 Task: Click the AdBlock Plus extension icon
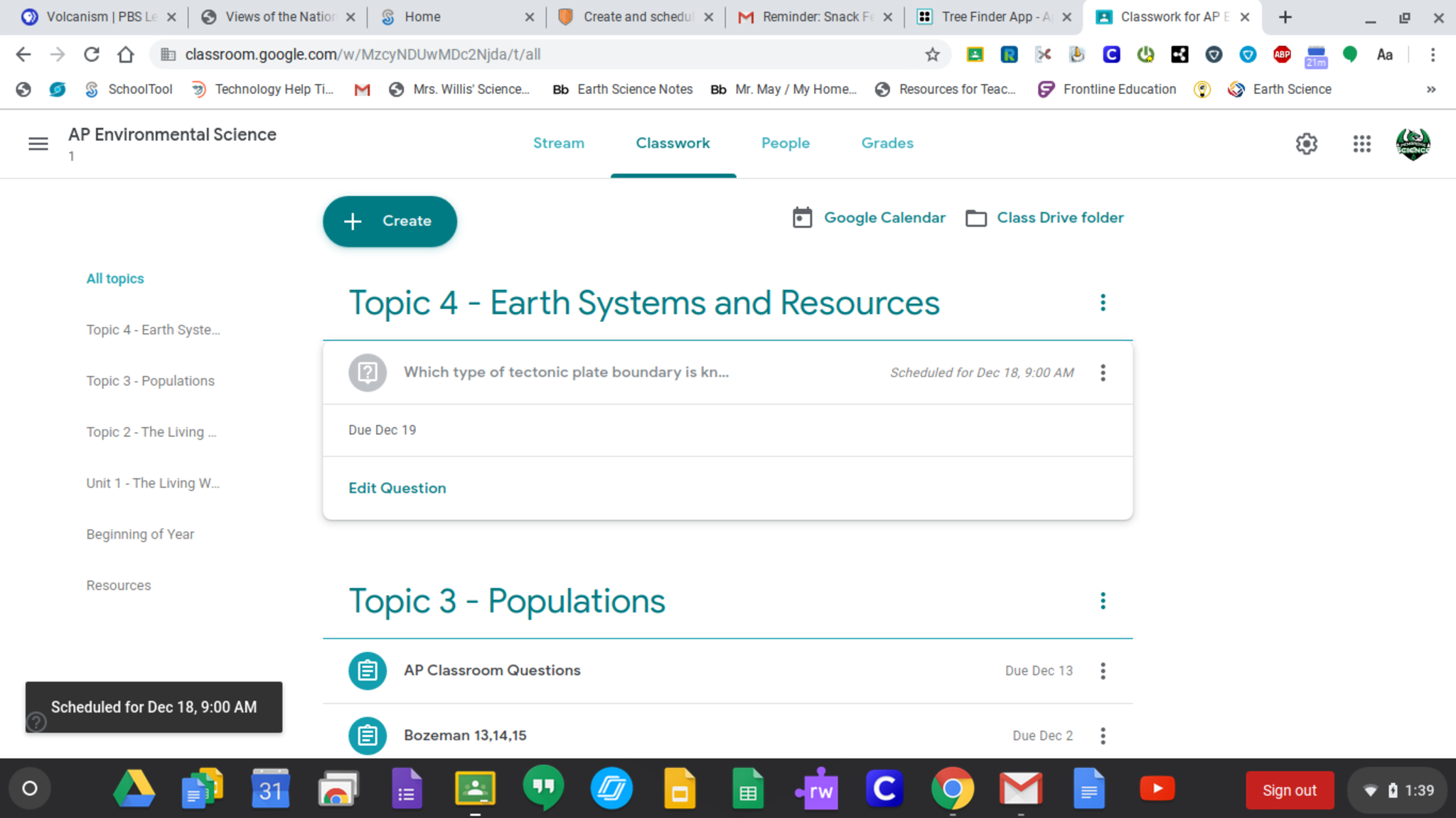tap(1282, 55)
